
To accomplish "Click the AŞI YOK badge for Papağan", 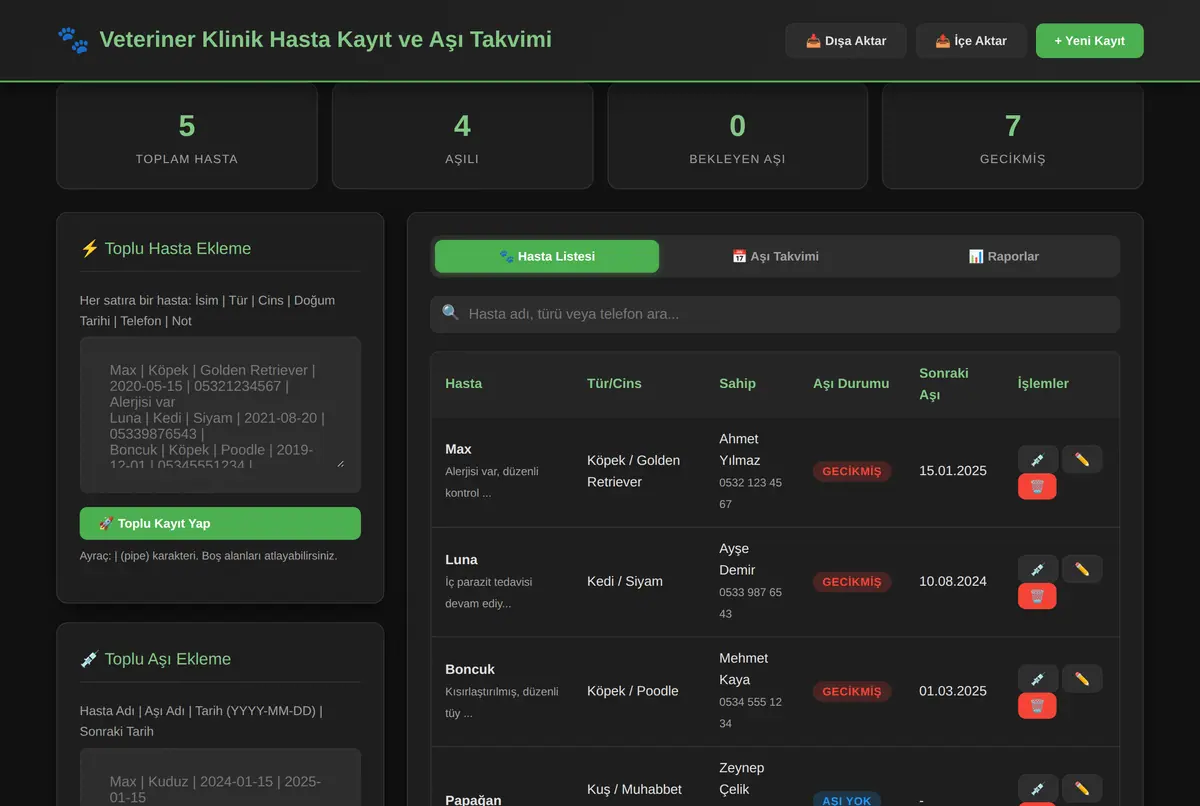I will (847, 800).
